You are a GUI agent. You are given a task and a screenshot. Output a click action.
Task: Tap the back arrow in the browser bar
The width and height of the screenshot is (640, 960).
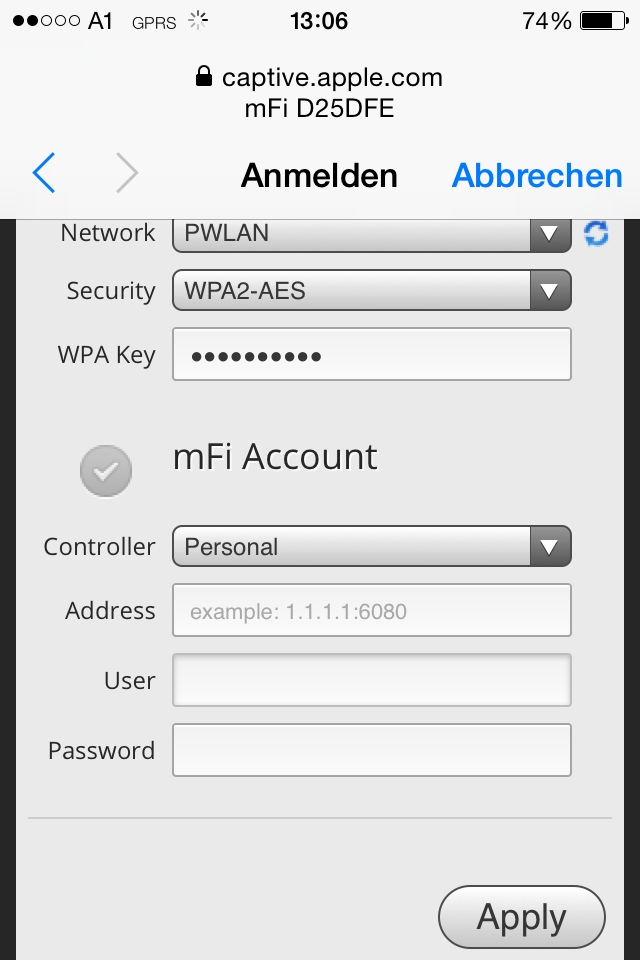tap(44, 173)
